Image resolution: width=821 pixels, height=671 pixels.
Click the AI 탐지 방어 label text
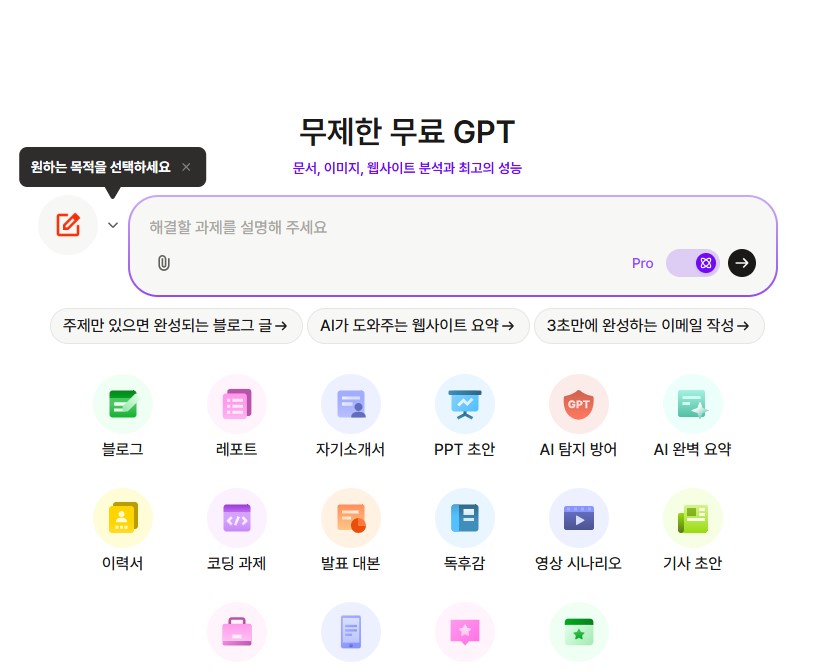(x=579, y=449)
